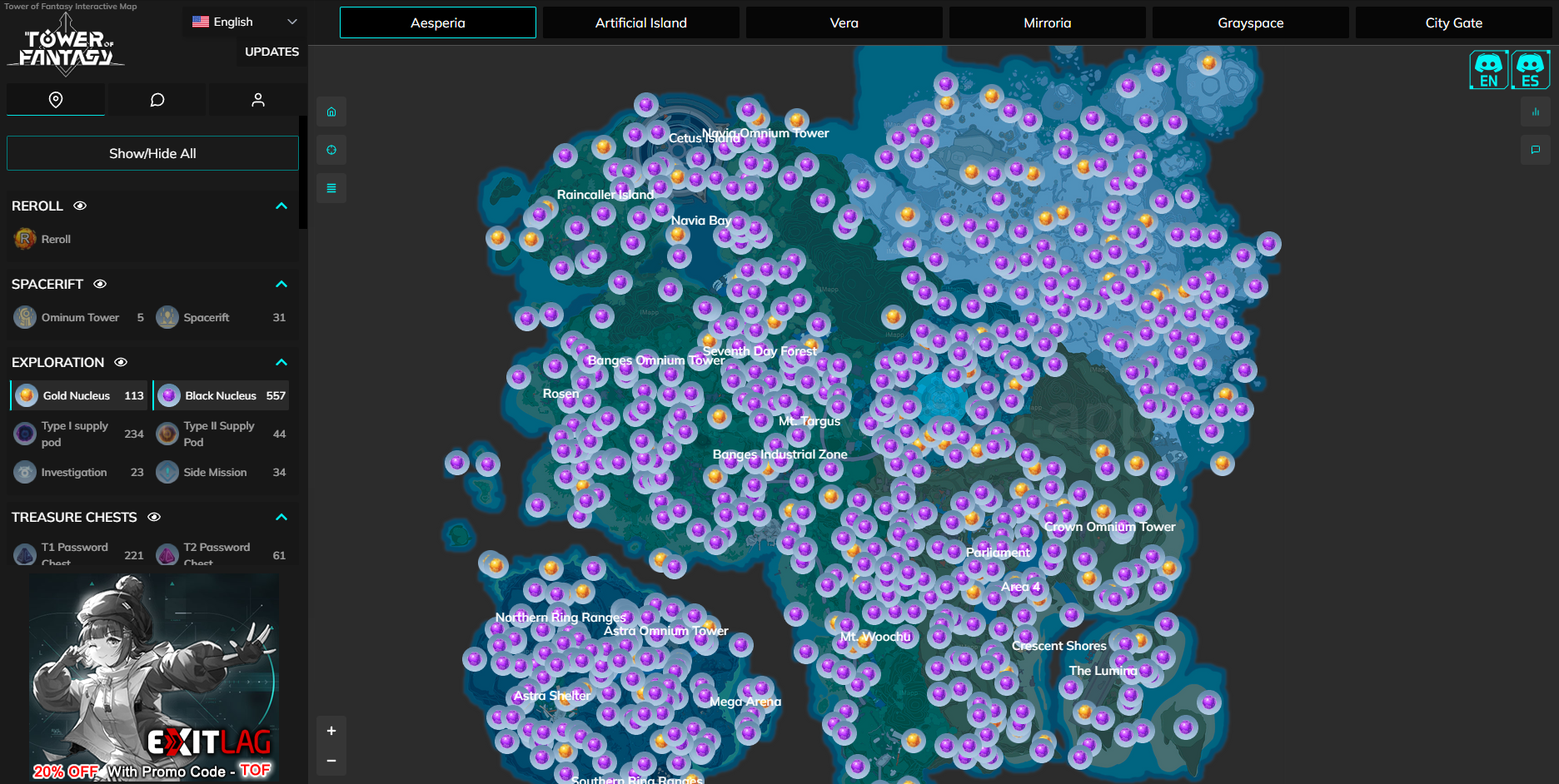Screen dimensions: 1559x784
Task: Open the user account tab
Action: coord(258,100)
